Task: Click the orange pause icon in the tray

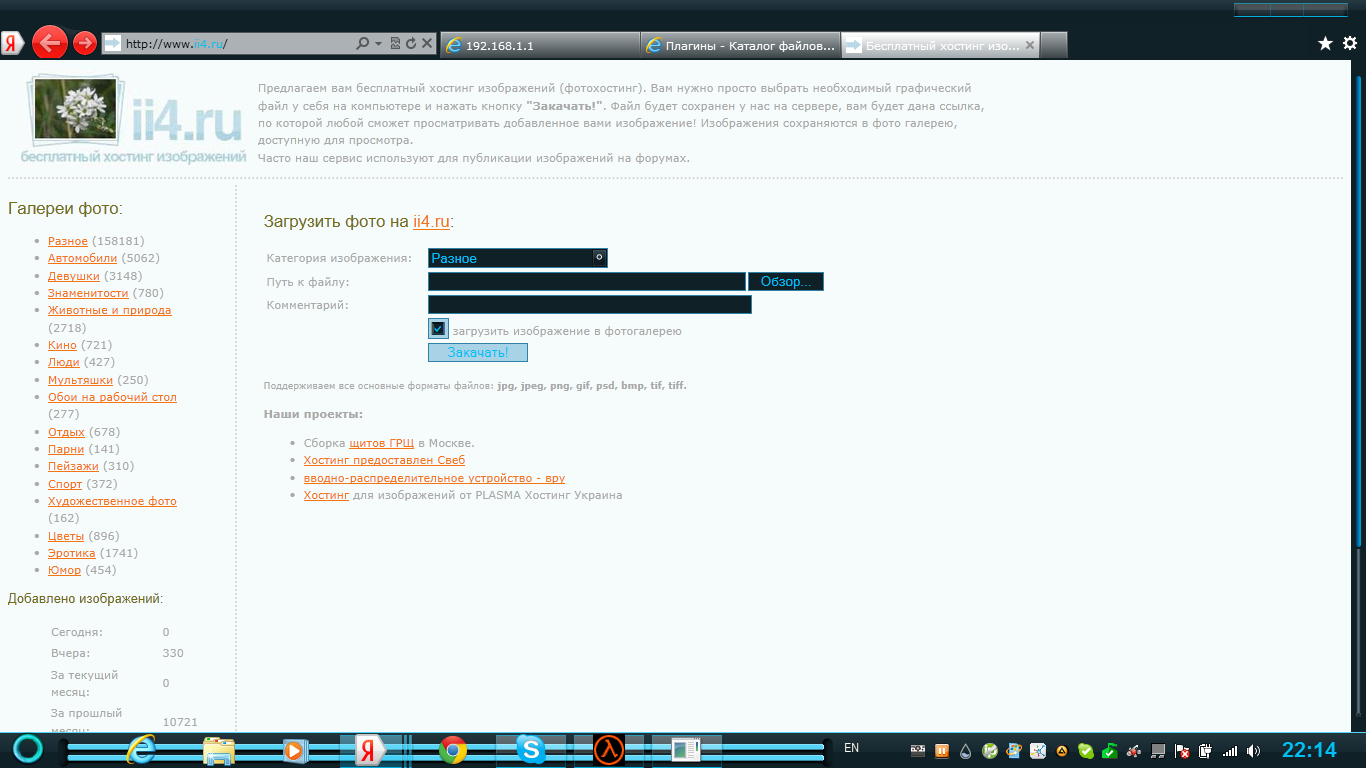Action: (942, 750)
